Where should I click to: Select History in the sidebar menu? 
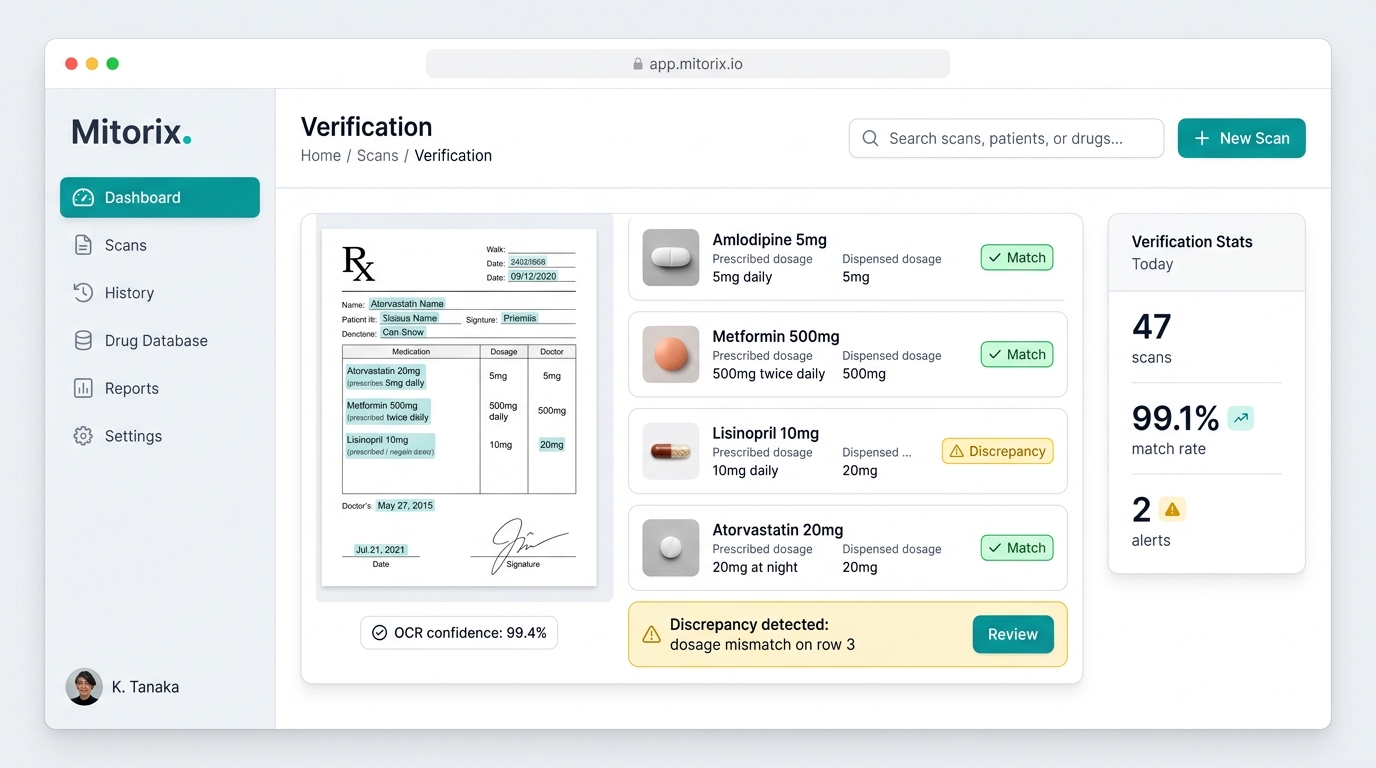(129, 293)
